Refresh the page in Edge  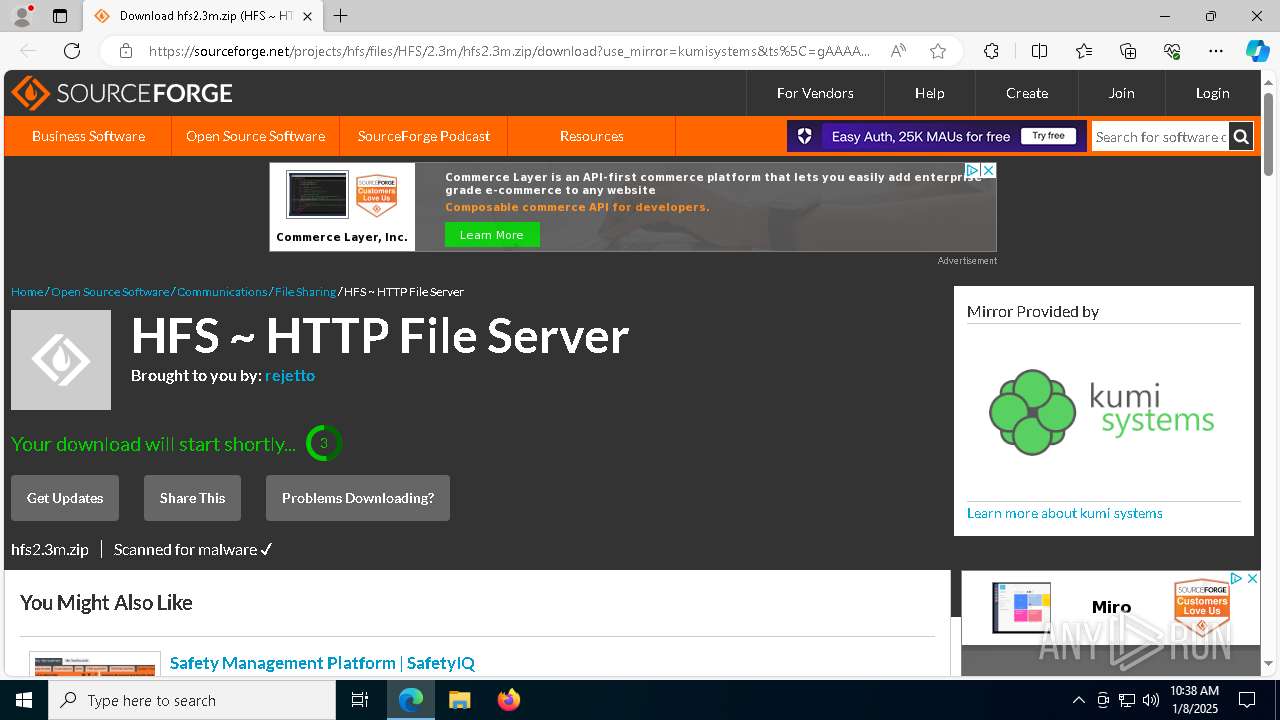pyautogui.click(x=72, y=51)
